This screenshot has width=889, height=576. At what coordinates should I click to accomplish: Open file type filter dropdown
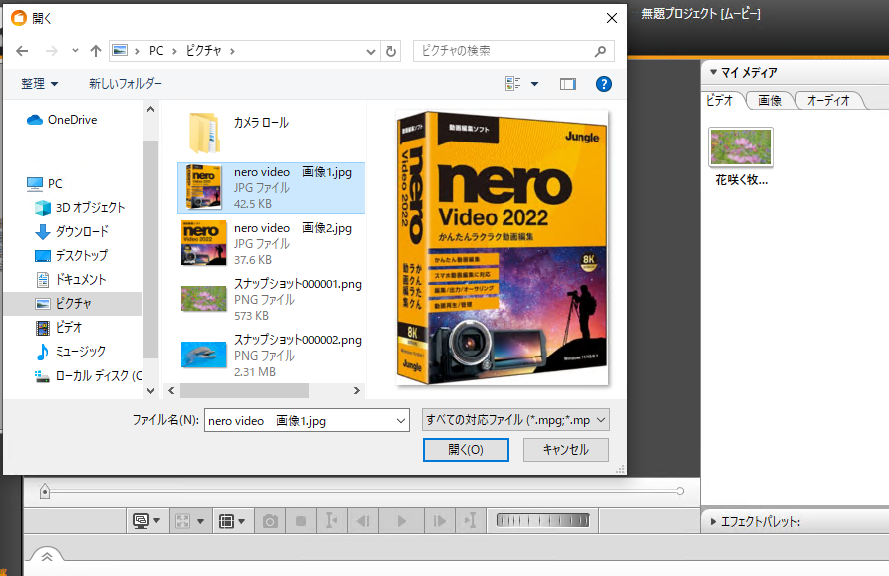click(515, 420)
